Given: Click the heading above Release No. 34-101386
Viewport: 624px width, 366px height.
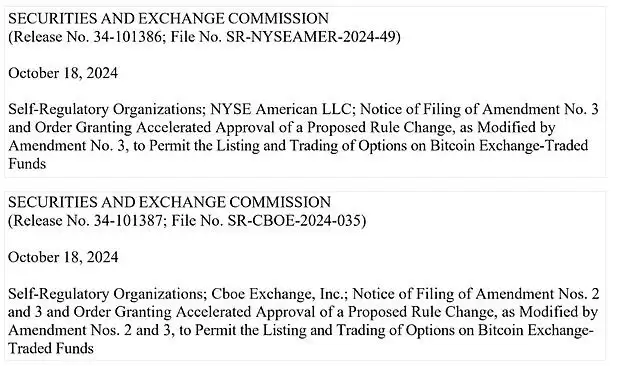Looking at the screenshot, I should point(168,19).
